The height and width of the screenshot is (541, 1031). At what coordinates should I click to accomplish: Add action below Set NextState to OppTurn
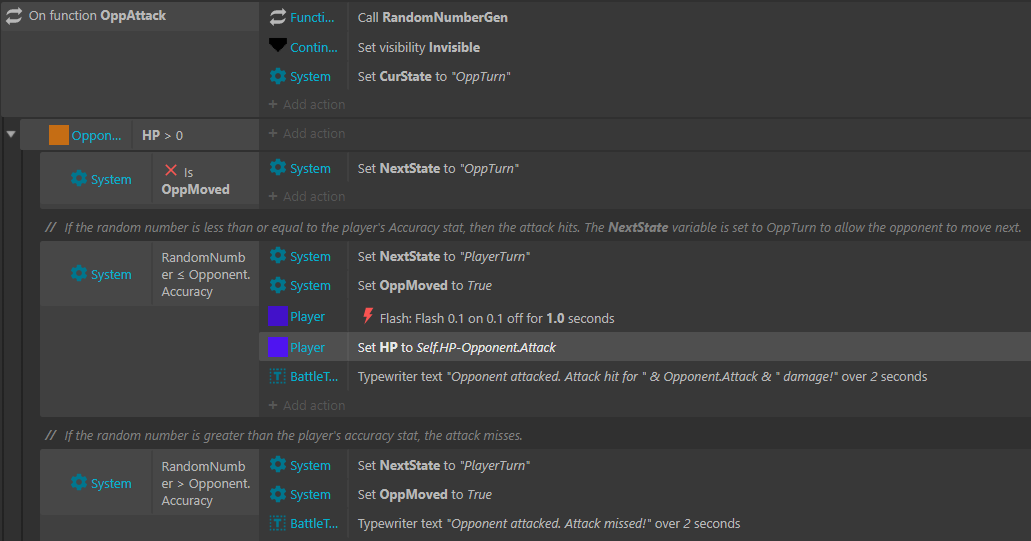306,197
